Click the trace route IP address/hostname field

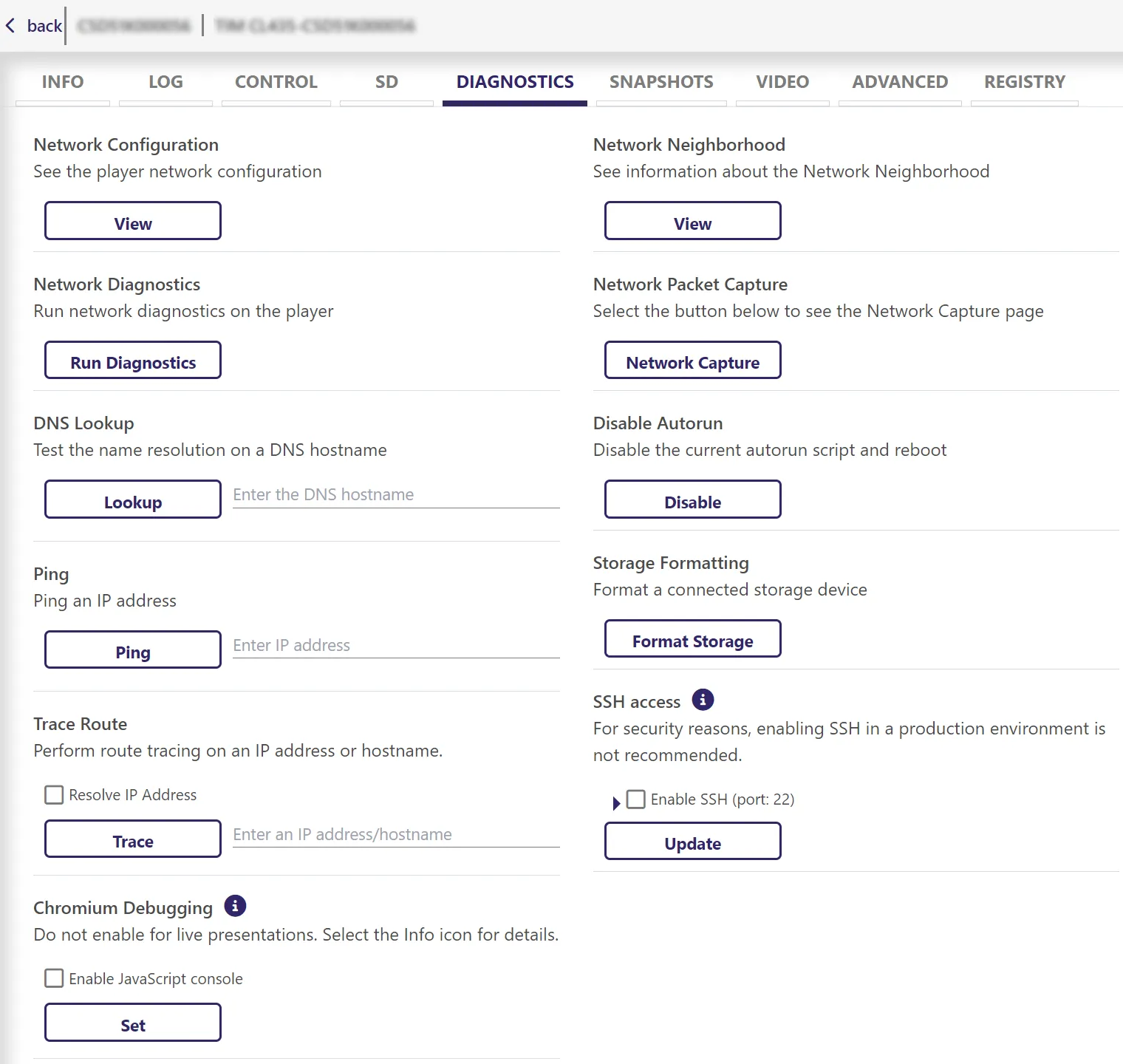(395, 835)
